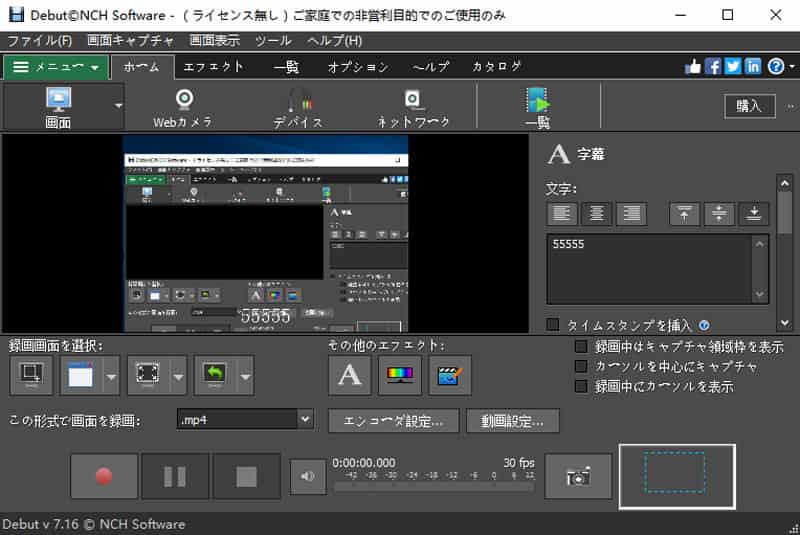Open the 画面キャプチャ menu
Screen dimensions: 800x535
click(130, 40)
